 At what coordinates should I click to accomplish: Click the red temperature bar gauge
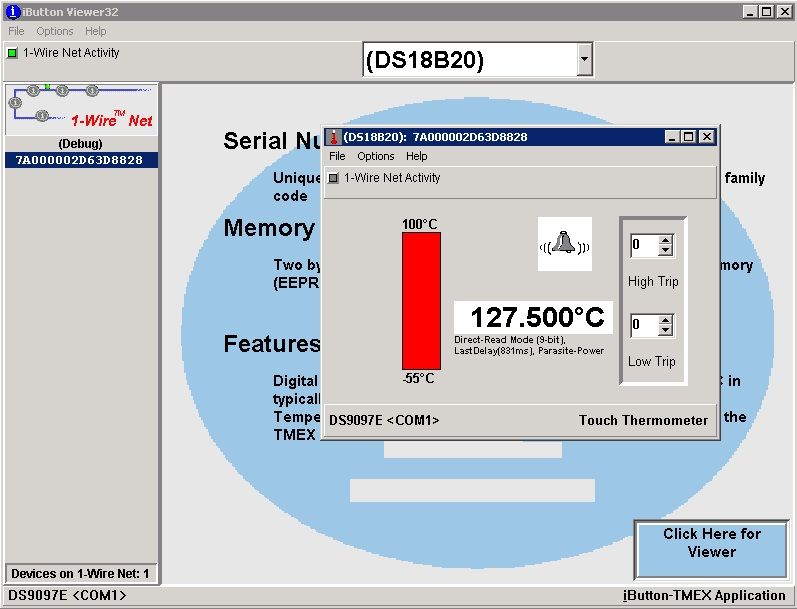421,301
